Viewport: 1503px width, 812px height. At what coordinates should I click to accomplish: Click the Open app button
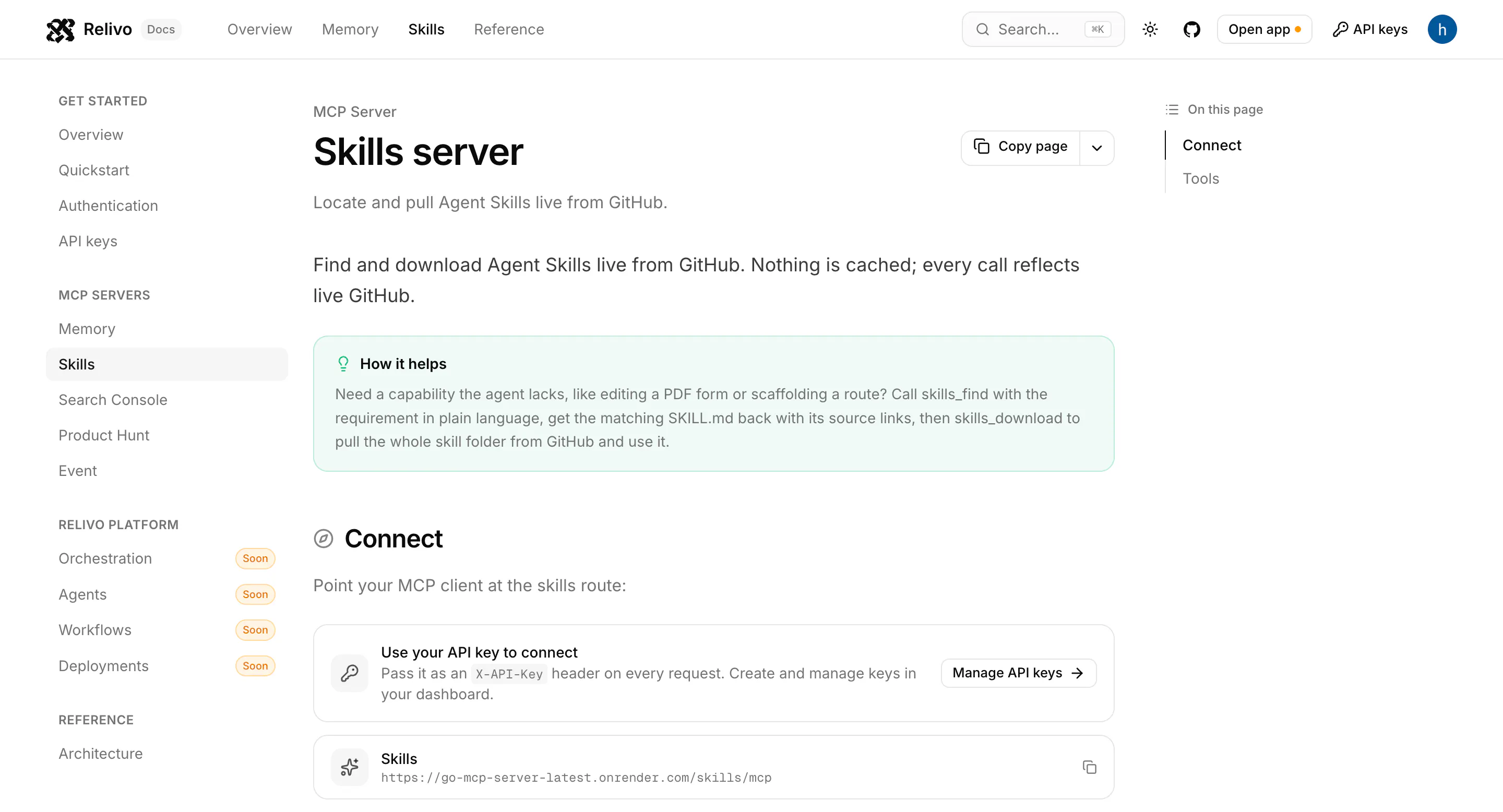(x=1265, y=29)
